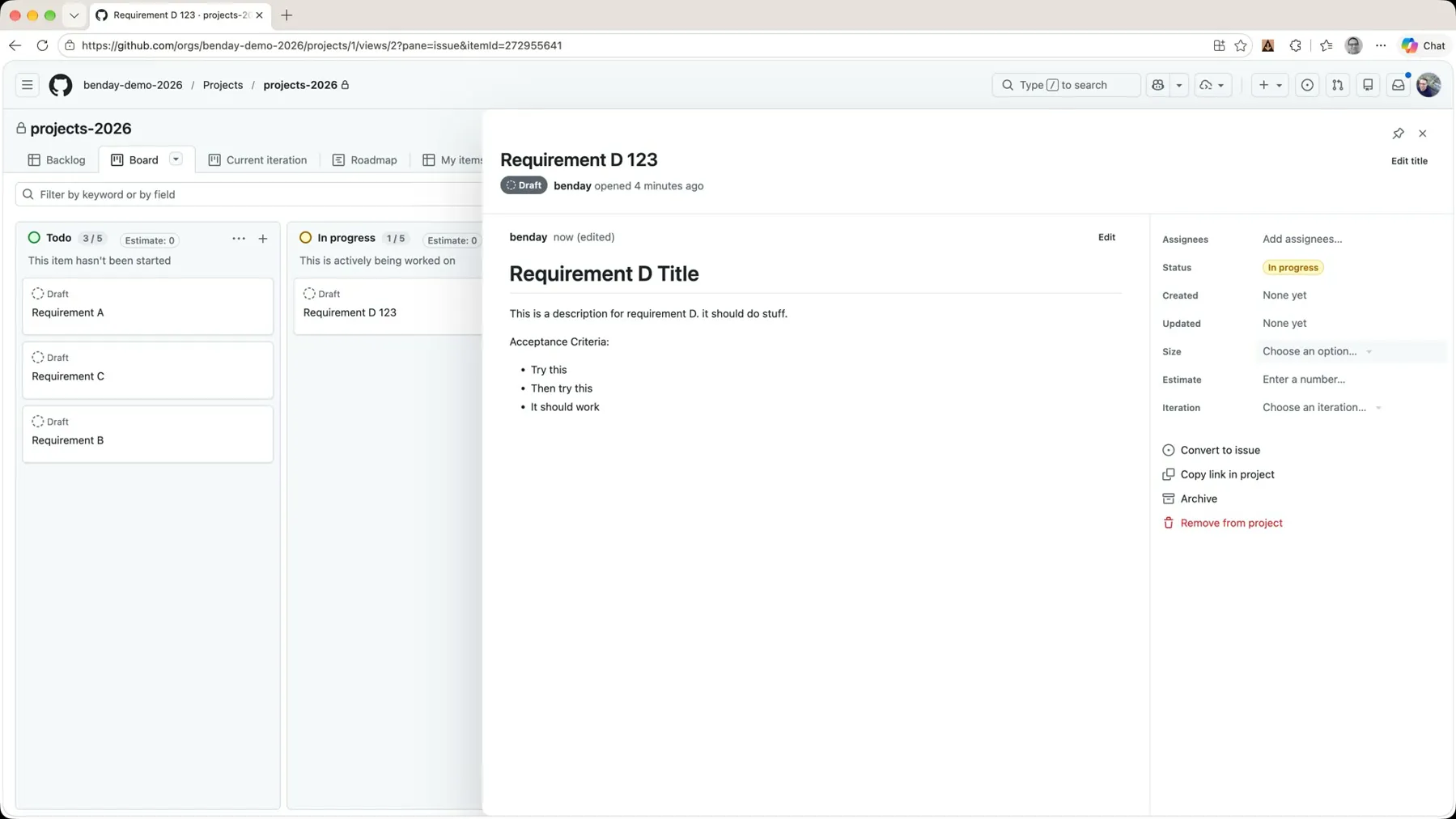
Task: Switch to the Current iteration tab
Action: coord(257,160)
